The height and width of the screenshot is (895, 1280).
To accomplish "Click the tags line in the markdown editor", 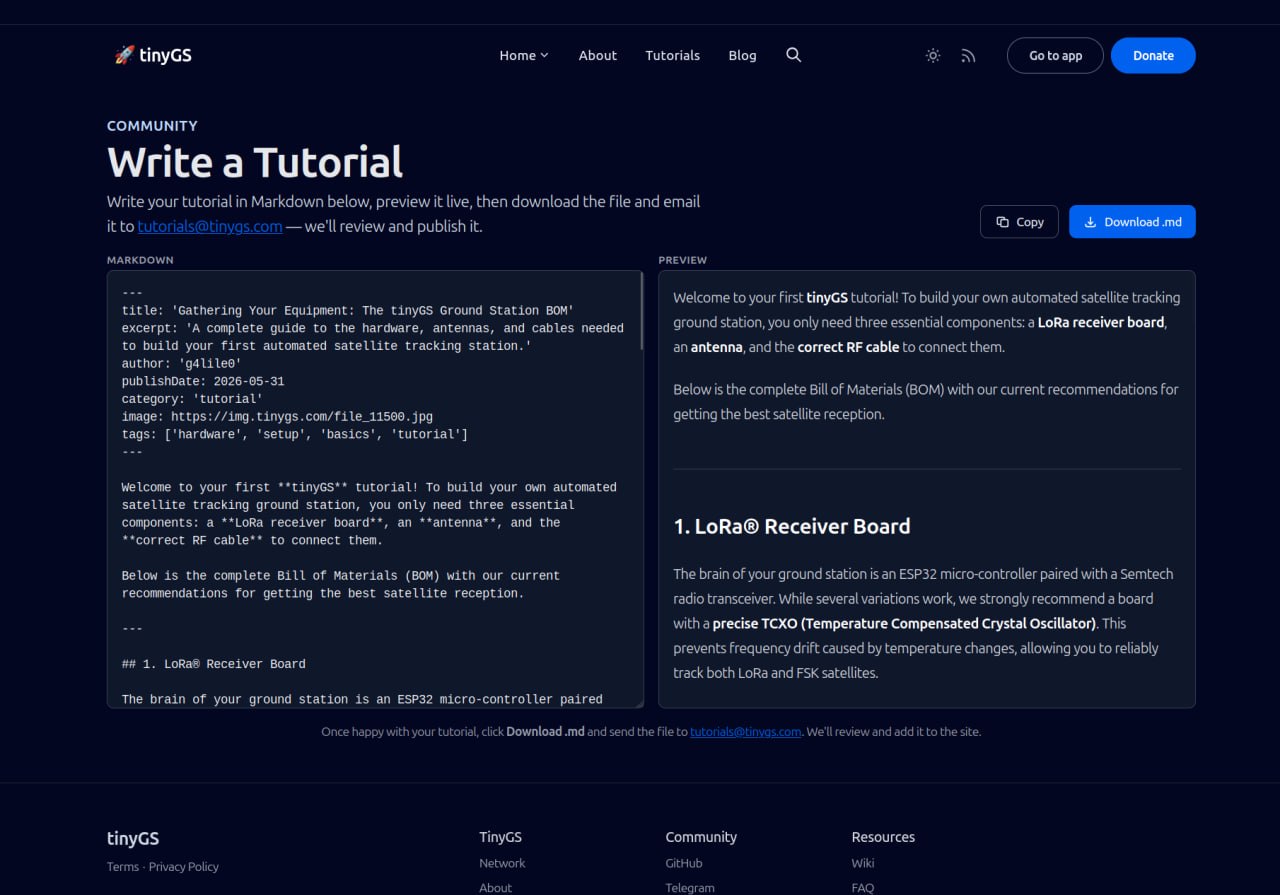I will [295, 434].
